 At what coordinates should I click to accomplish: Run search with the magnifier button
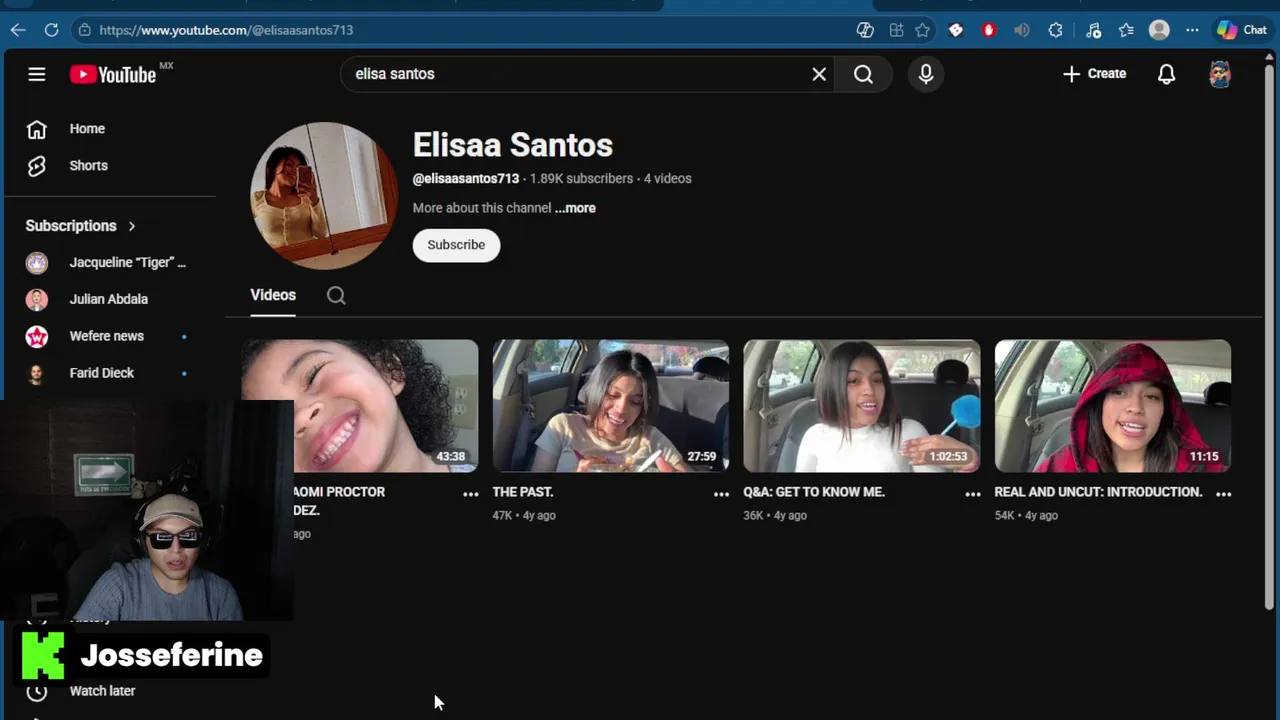(864, 74)
